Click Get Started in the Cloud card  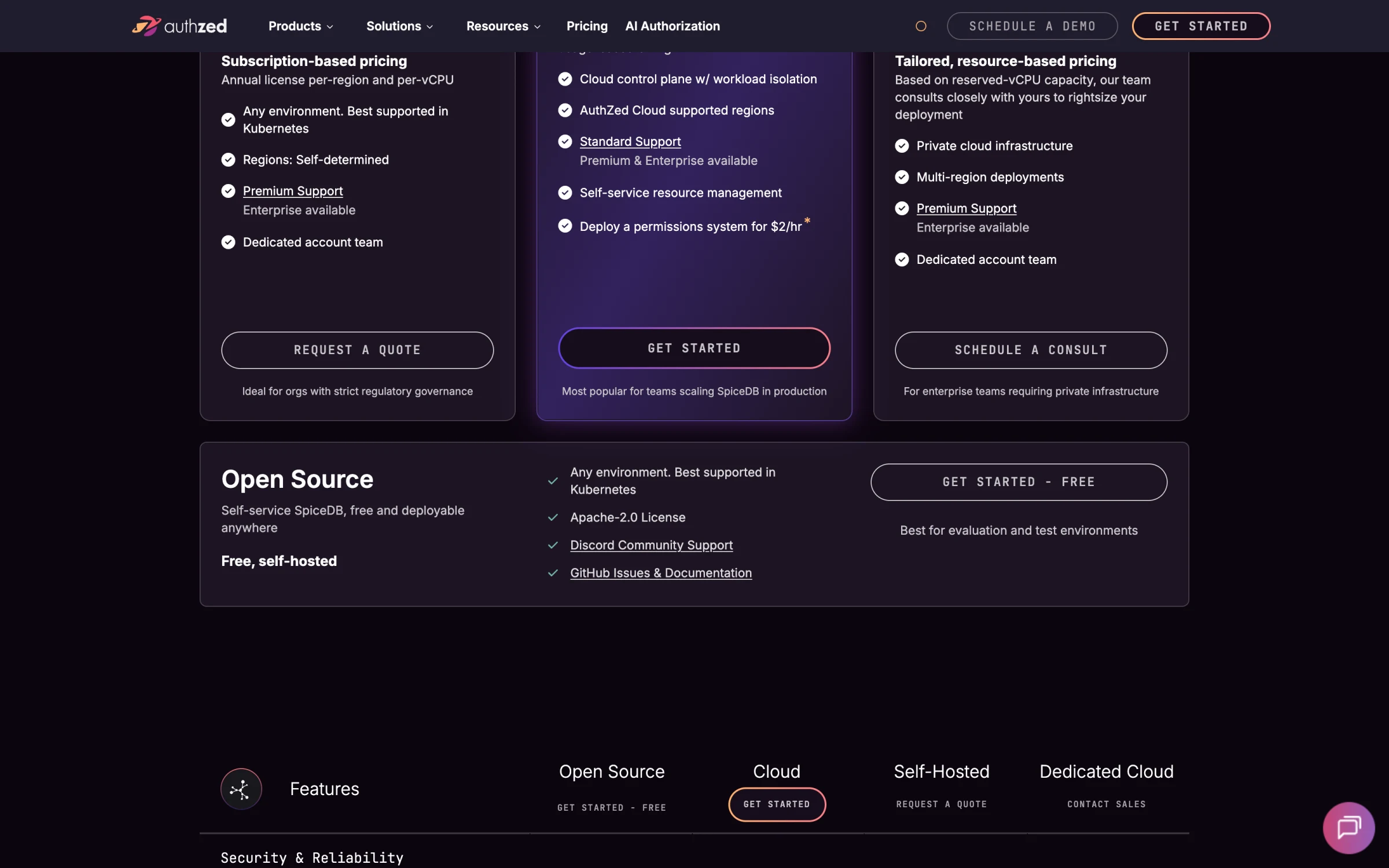tap(694, 348)
